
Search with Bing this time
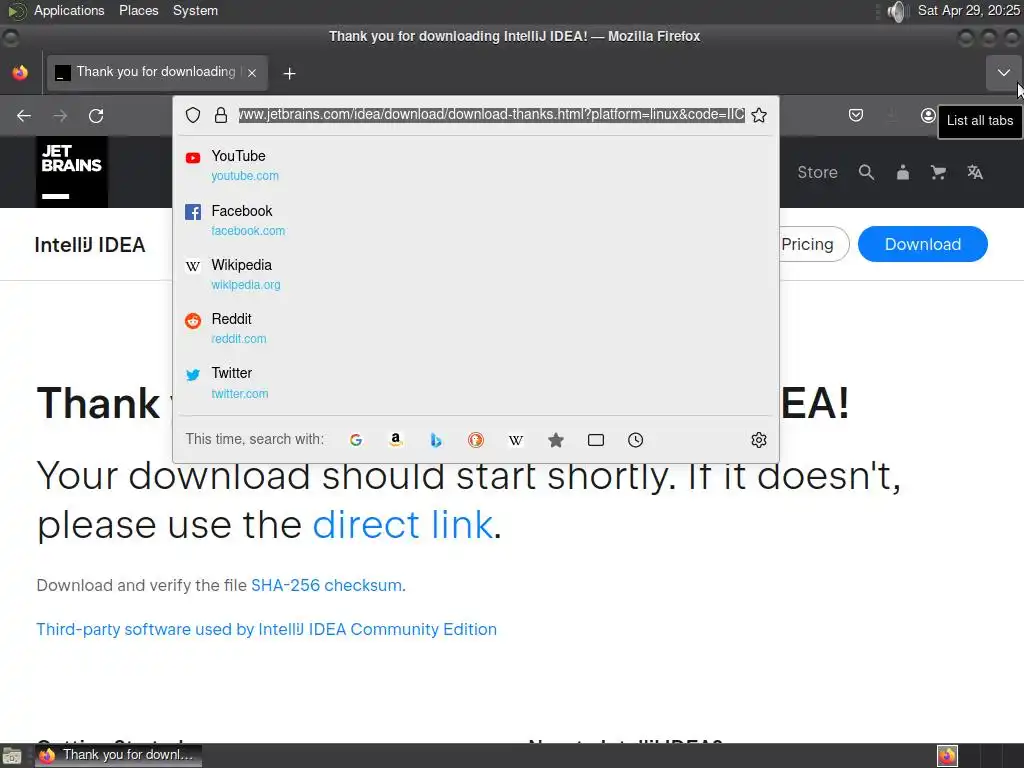(436, 440)
